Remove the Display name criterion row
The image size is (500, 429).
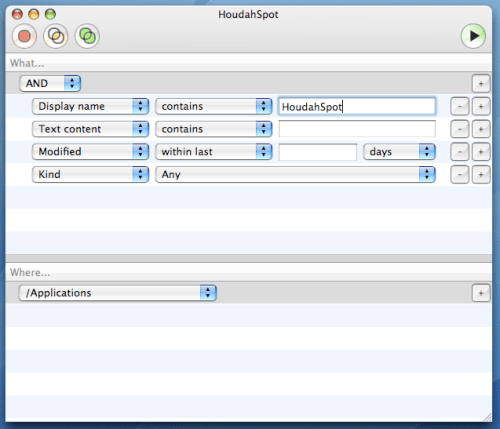click(x=460, y=106)
